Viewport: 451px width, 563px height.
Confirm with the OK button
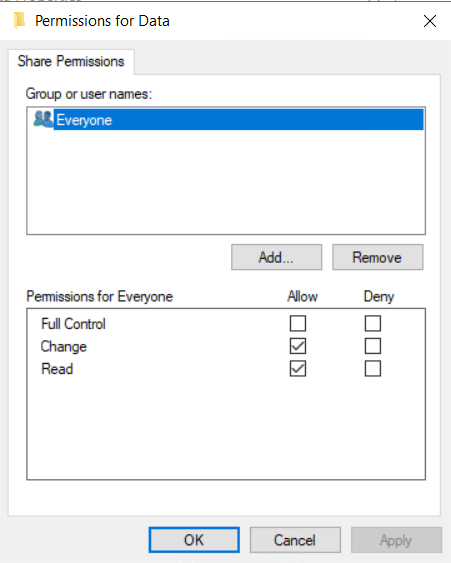click(194, 540)
